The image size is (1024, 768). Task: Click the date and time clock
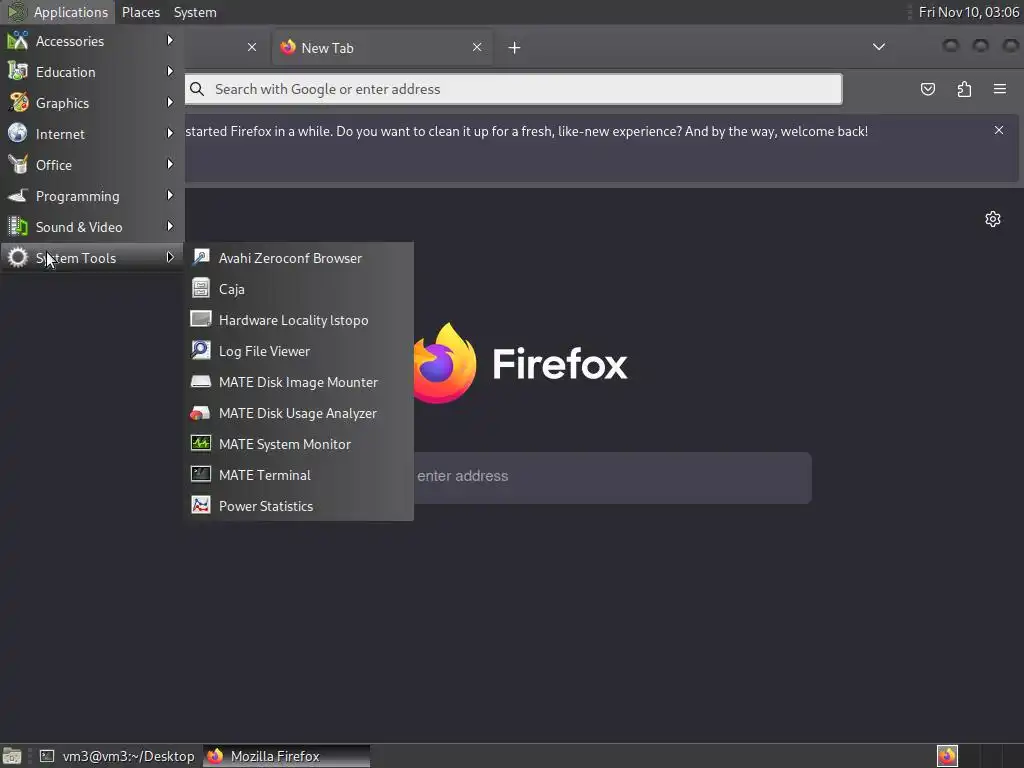tap(968, 12)
